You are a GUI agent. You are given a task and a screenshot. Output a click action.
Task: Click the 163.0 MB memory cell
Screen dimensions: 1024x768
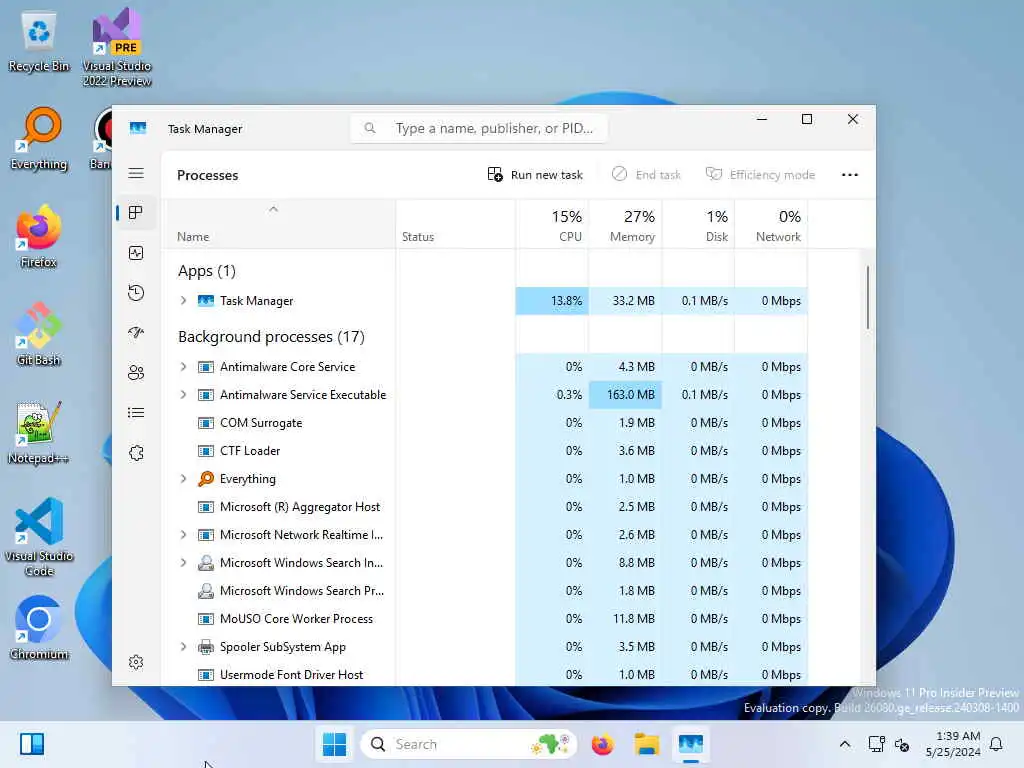coord(626,394)
